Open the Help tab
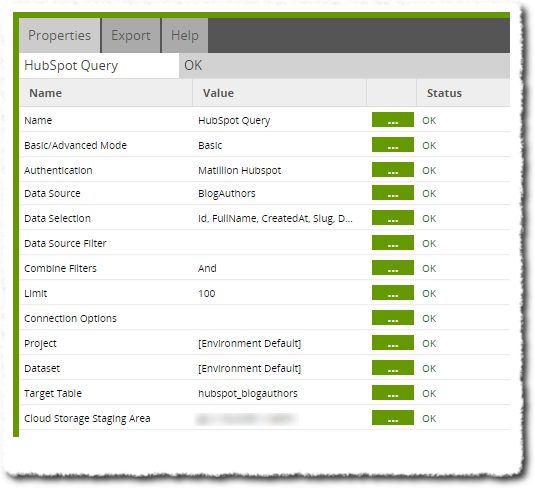Image resolution: width=535 pixels, height=488 pixels. click(x=185, y=35)
